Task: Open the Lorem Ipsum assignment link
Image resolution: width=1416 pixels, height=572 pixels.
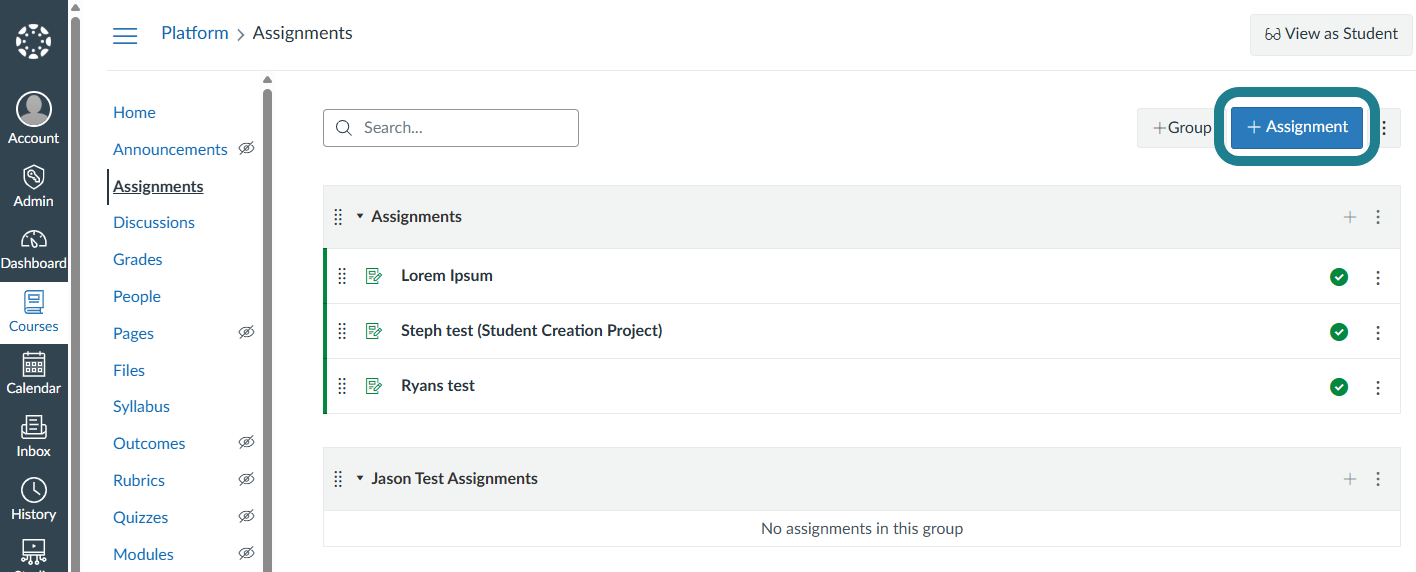Action: [447, 275]
